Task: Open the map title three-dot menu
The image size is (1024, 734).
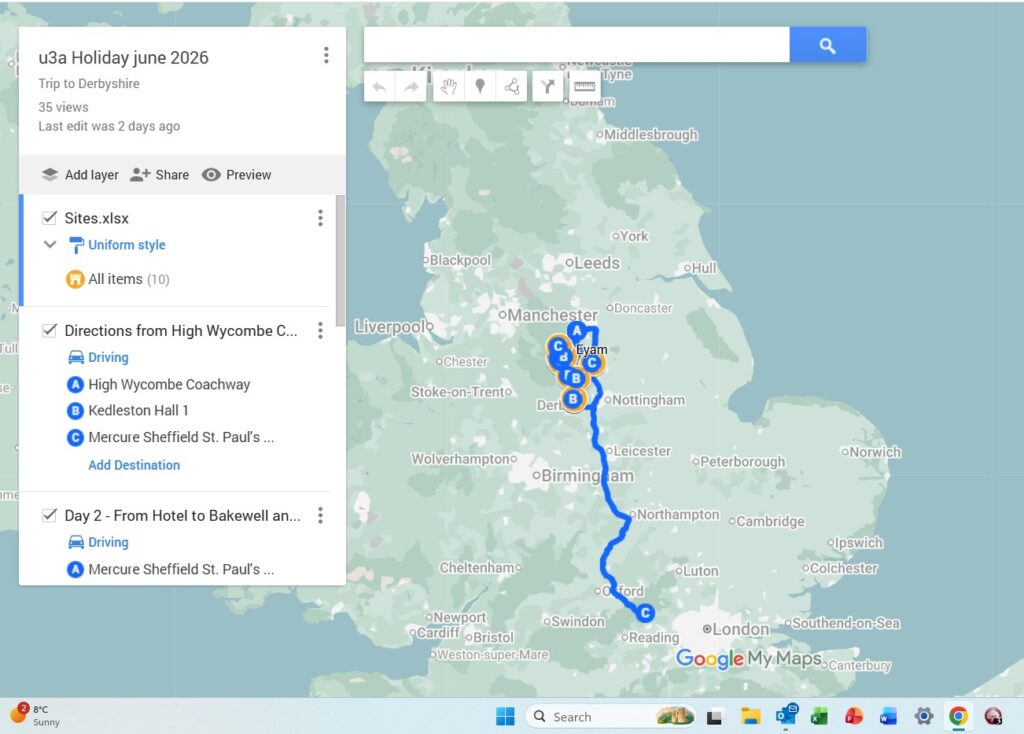Action: [x=326, y=56]
